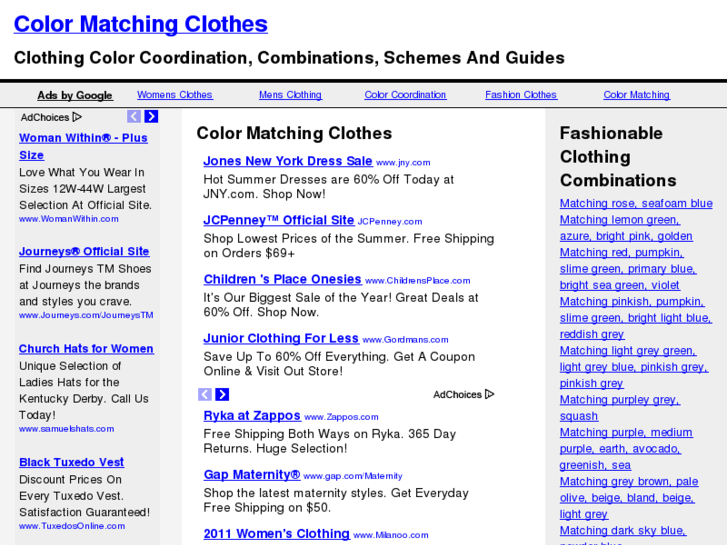Open Matching lemon green, azure link
The height and width of the screenshot is (545, 727).
pyautogui.click(x=626, y=228)
